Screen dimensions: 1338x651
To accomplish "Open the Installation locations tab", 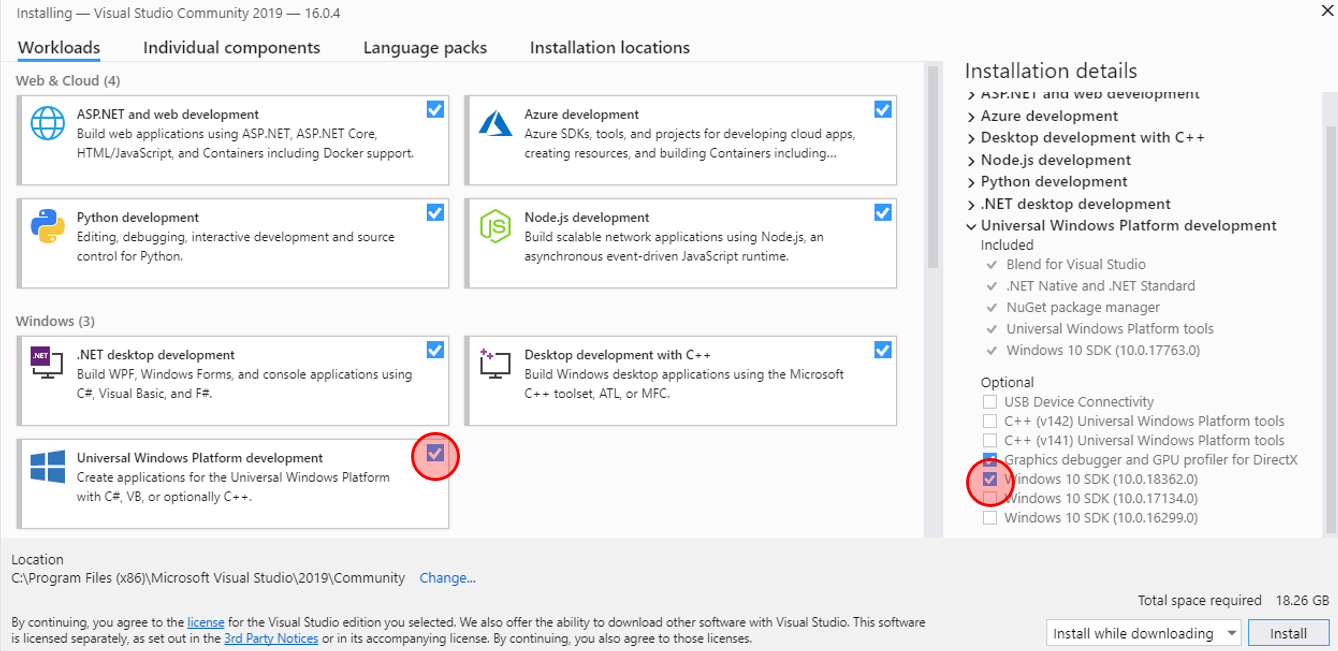I will pos(610,47).
